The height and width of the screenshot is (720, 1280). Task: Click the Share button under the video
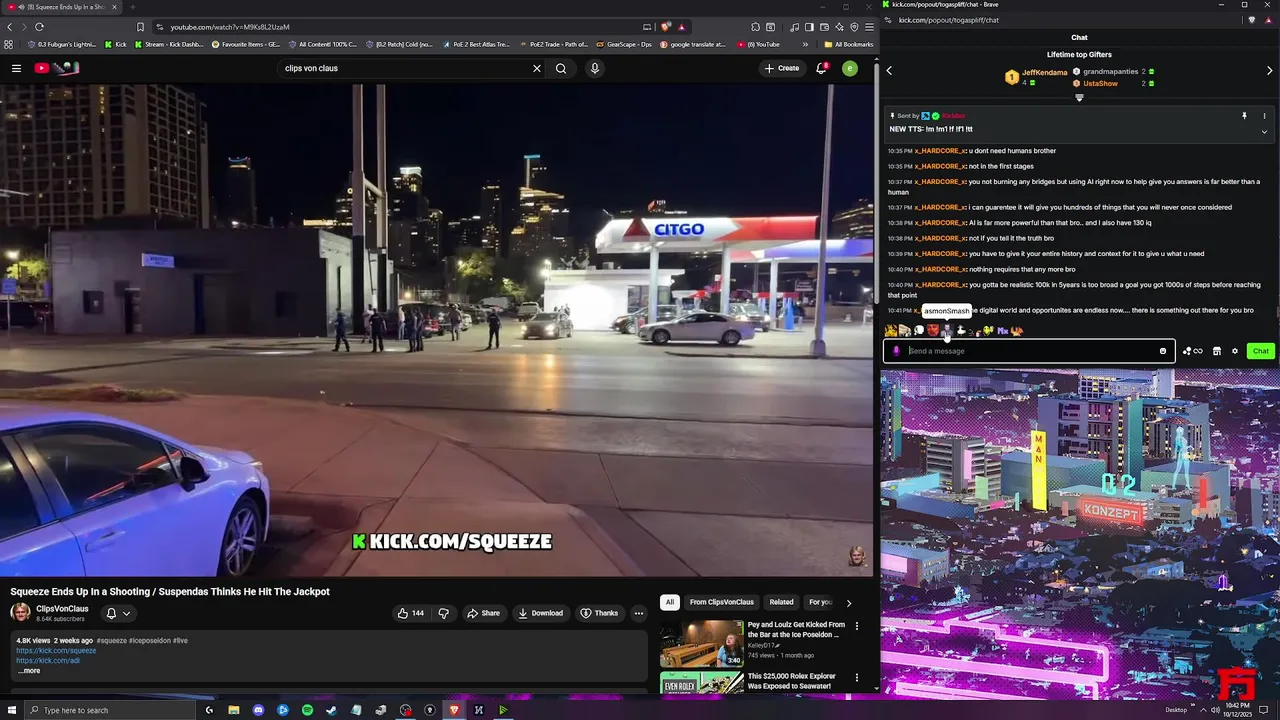[x=483, y=613]
